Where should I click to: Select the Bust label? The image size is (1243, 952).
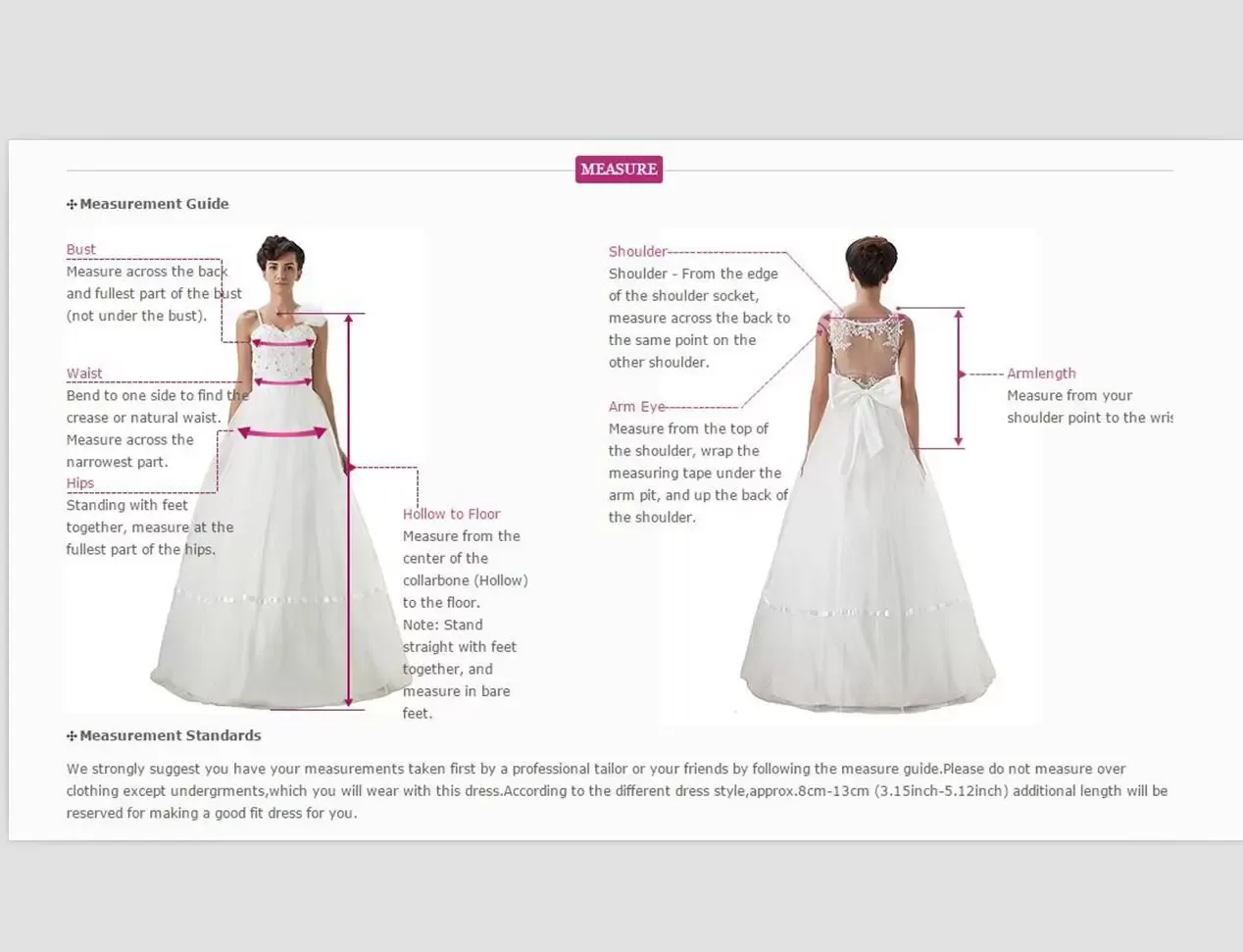pos(81,249)
